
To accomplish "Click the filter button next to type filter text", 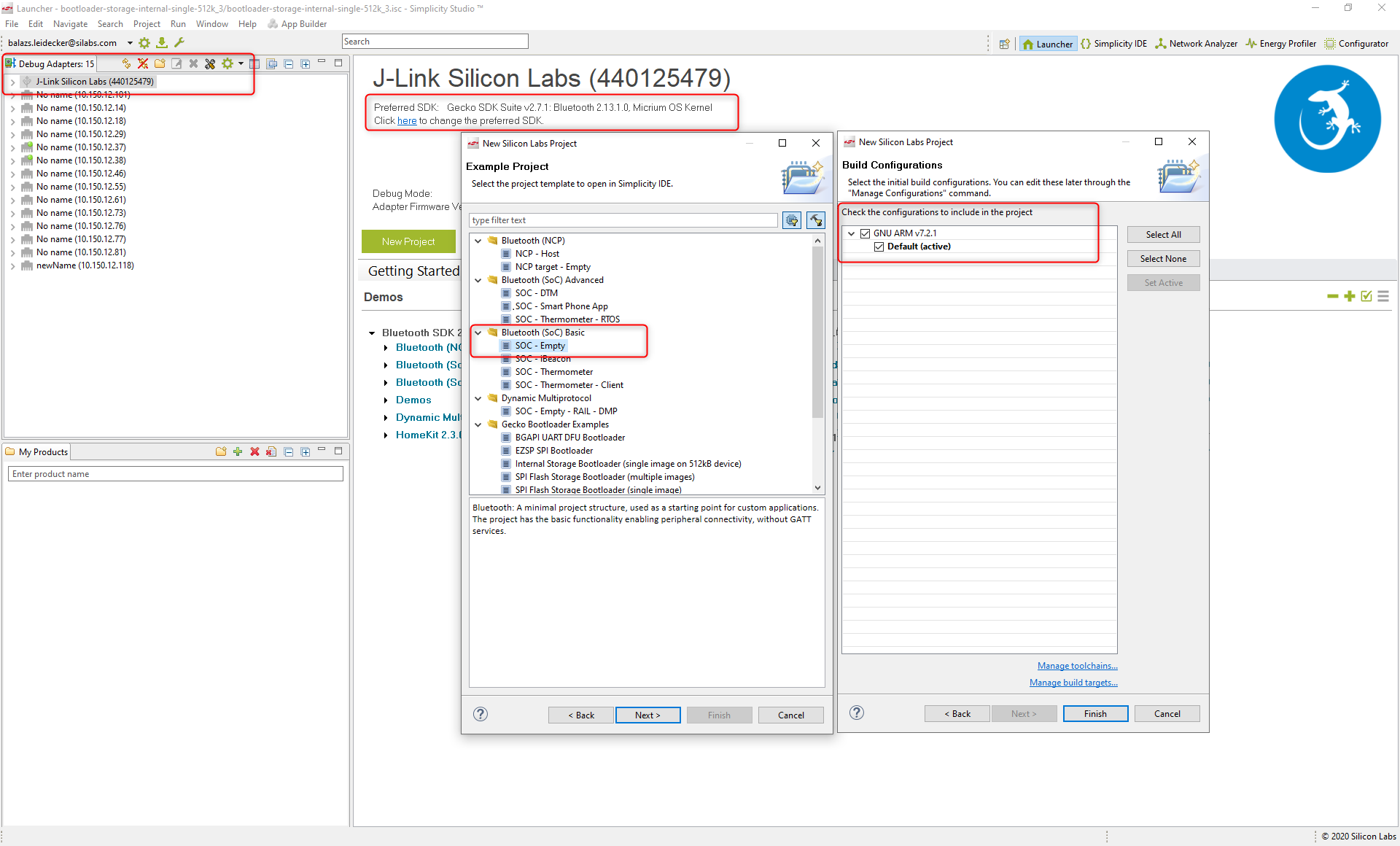I will coord(792,220).
